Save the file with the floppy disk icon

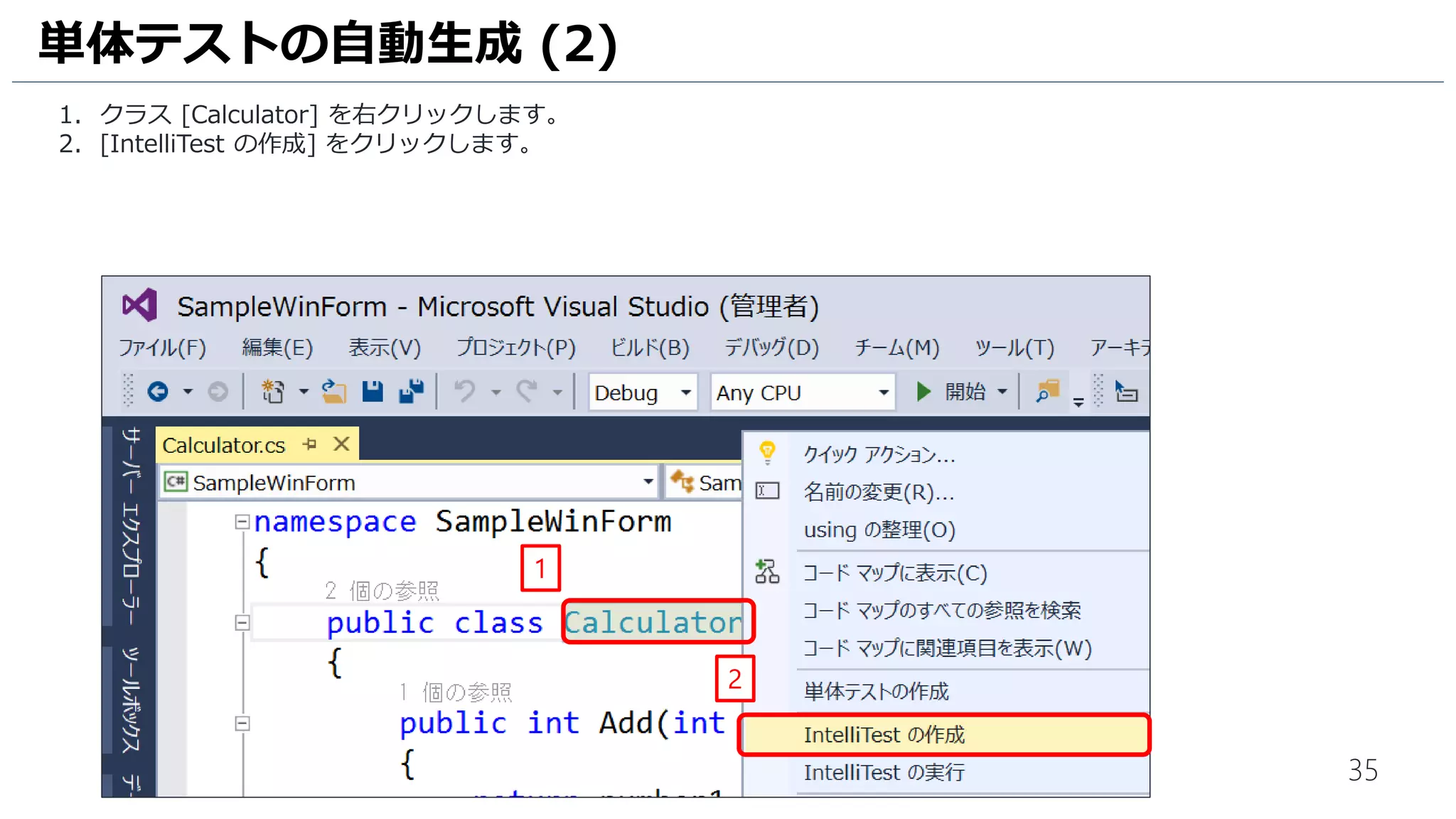coord(373,392)
